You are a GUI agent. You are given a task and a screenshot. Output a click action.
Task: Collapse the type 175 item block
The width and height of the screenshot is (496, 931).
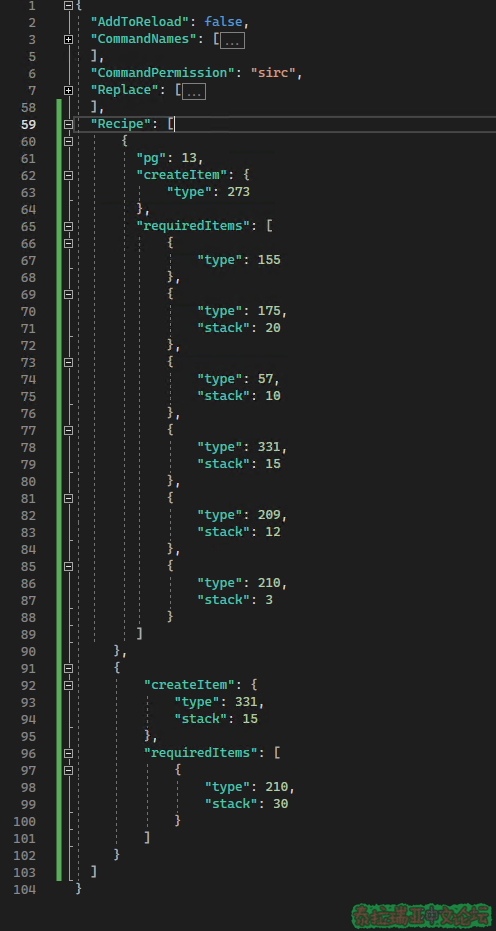(x=68, y=294)
